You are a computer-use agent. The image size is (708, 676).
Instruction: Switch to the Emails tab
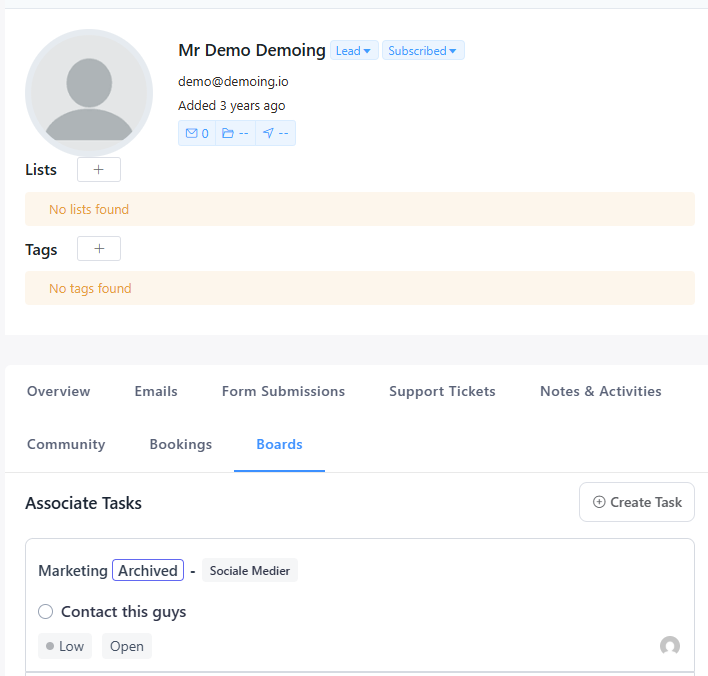(x=156, y=392)
